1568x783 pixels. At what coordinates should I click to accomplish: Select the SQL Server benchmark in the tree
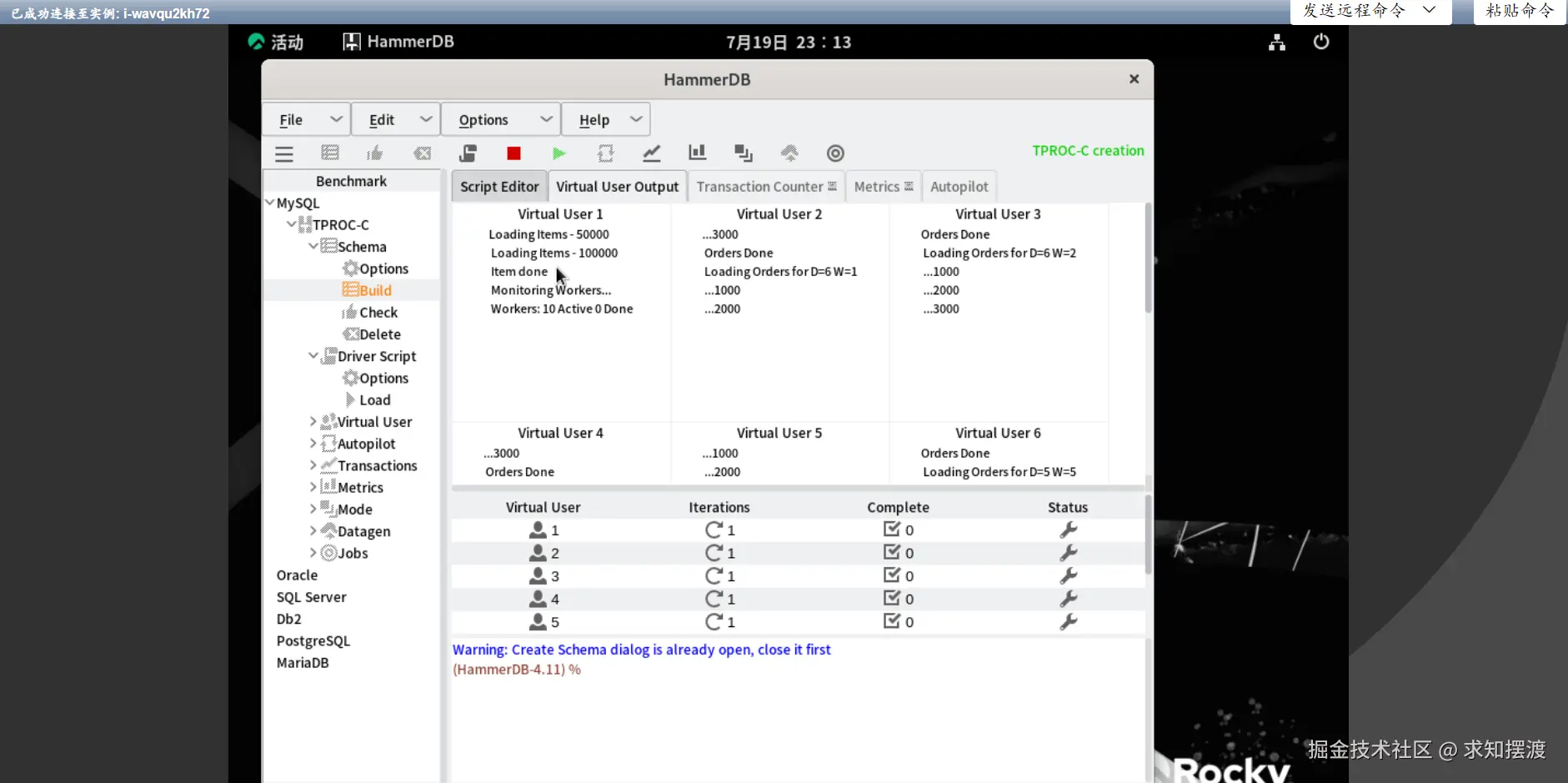pyautogui.click(x=311, y=597)
